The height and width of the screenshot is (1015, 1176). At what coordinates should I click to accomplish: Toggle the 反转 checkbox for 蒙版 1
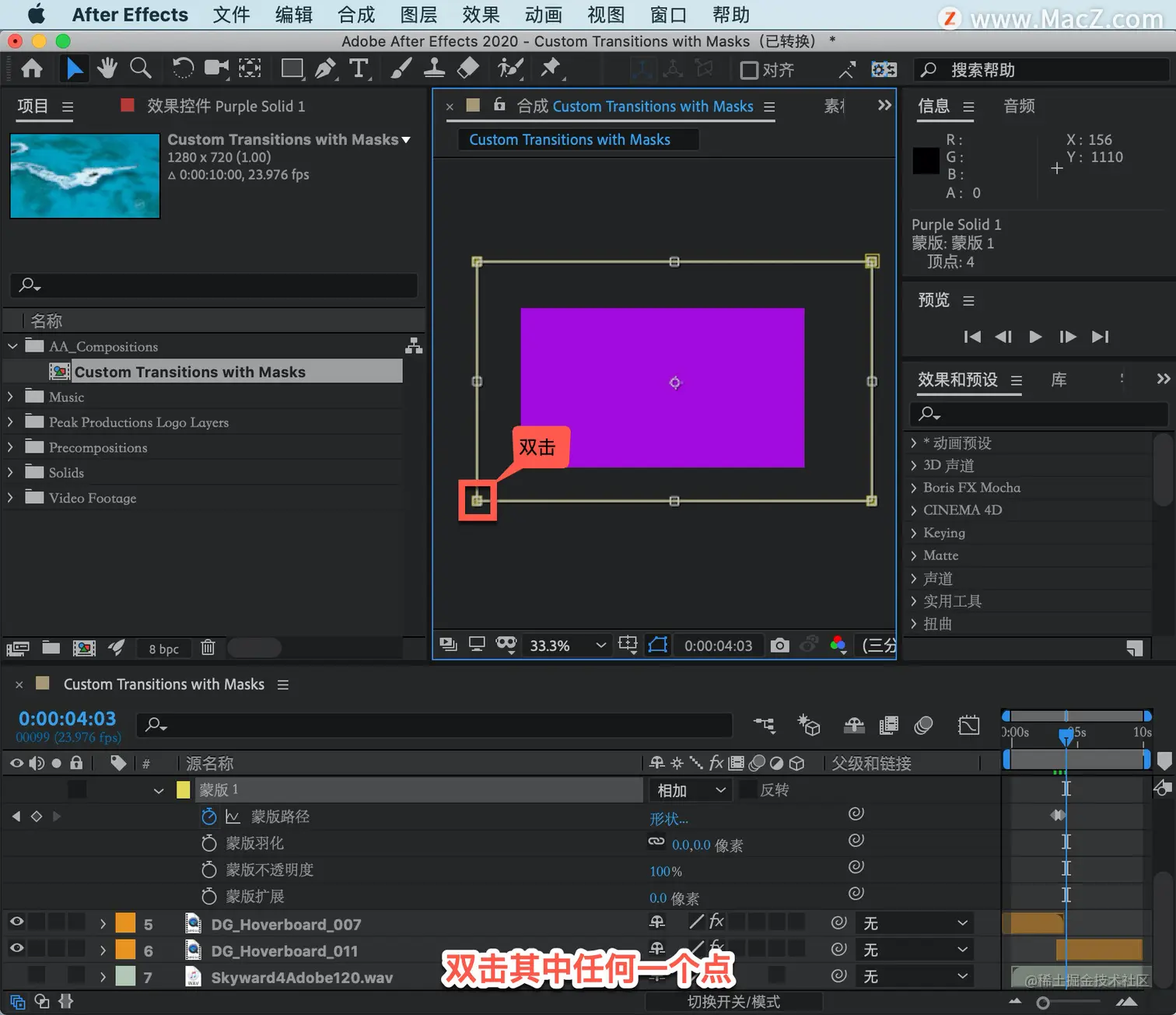coord(747,789)
